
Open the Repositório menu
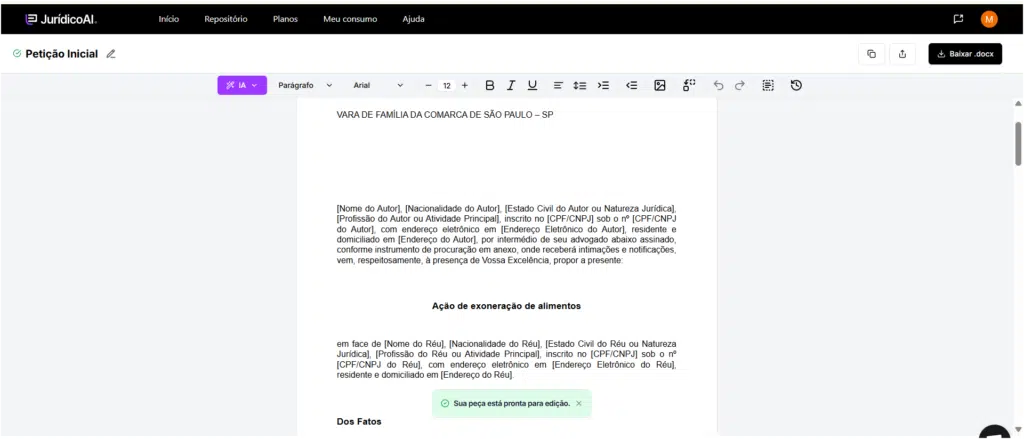tap(225, 19)
